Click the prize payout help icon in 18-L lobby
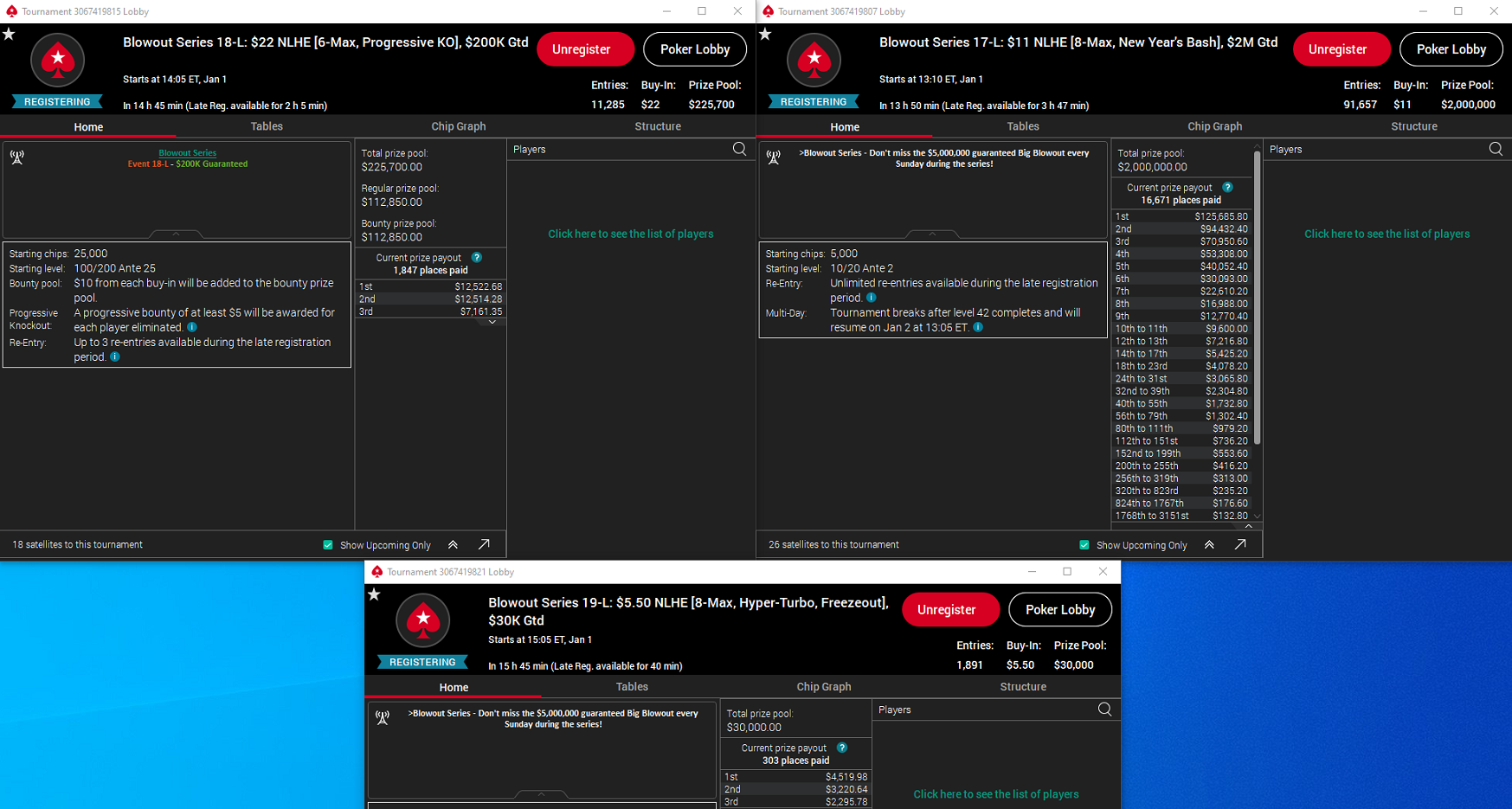 477,258
